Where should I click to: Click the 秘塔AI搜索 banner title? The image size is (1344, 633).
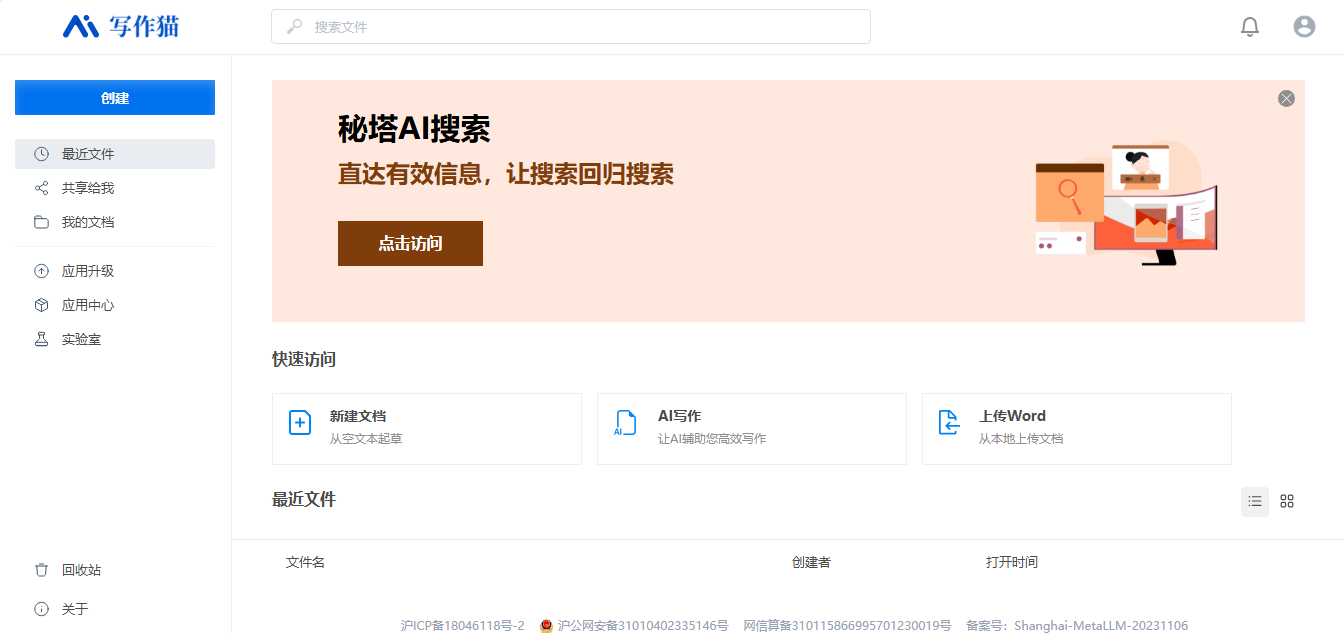pos(414,129)
